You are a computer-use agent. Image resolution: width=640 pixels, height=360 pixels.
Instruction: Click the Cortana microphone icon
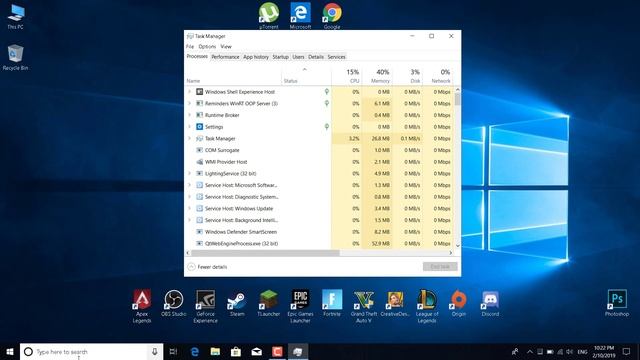[x=155, y=351]
